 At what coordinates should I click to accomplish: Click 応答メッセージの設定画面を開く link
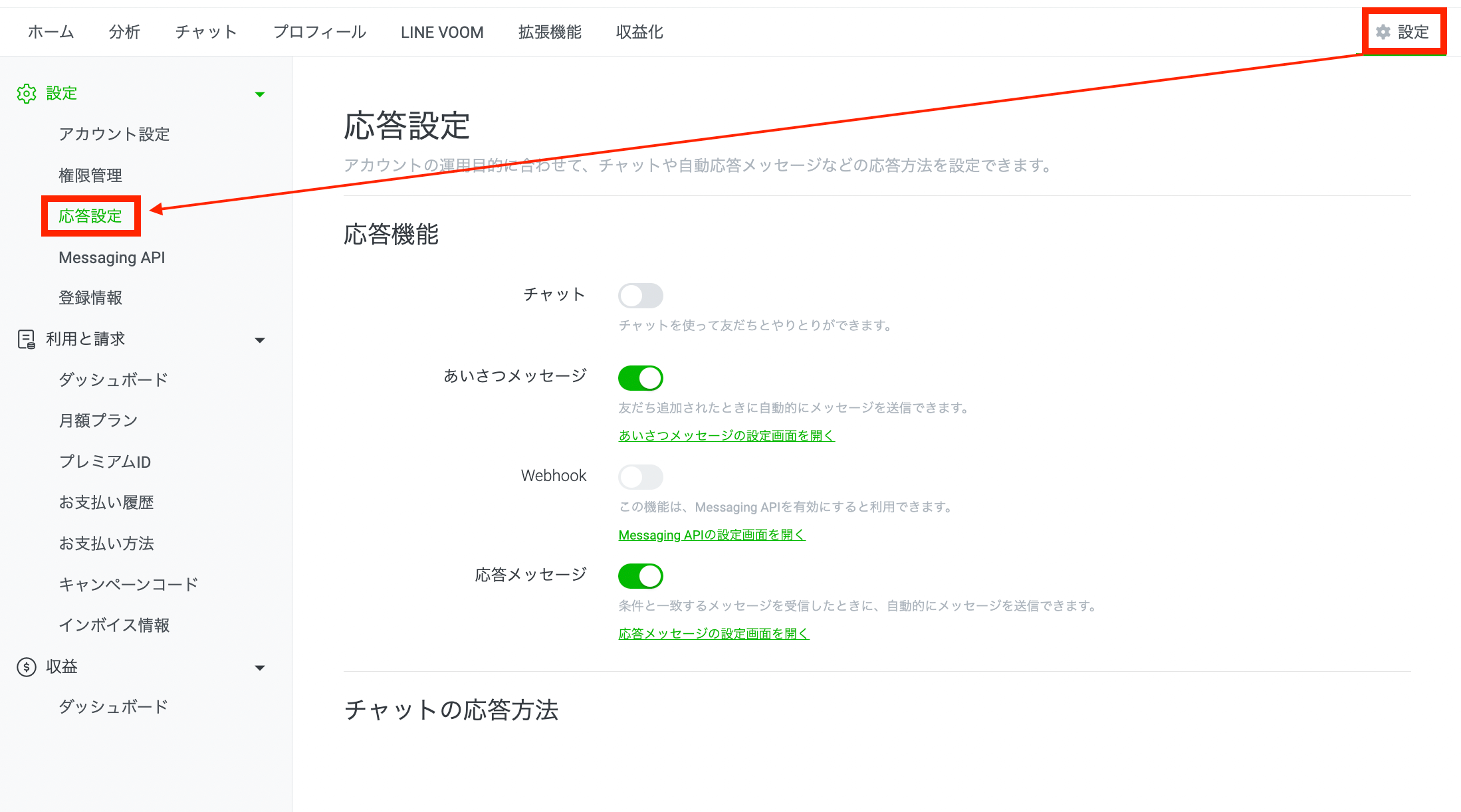(x=713, y=634)
